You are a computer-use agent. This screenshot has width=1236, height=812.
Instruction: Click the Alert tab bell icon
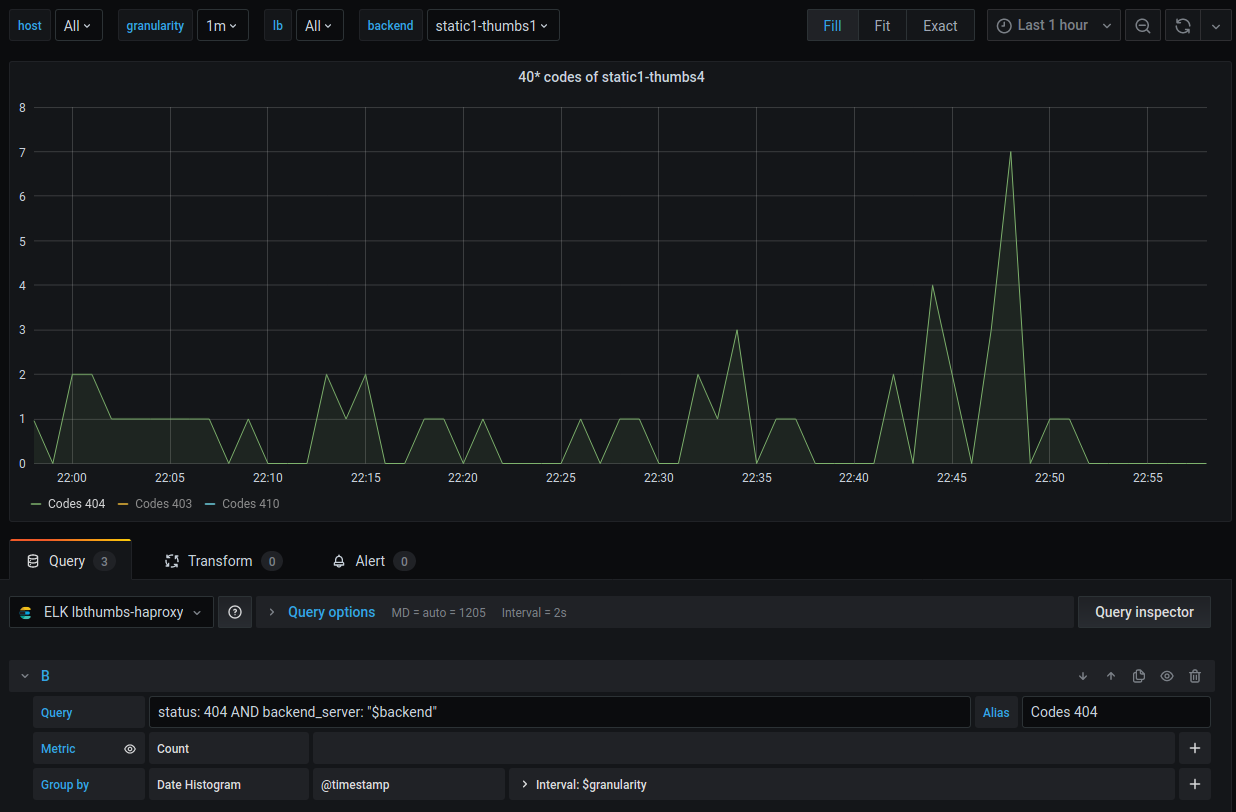pyautogui.click(x=339, y=561)
